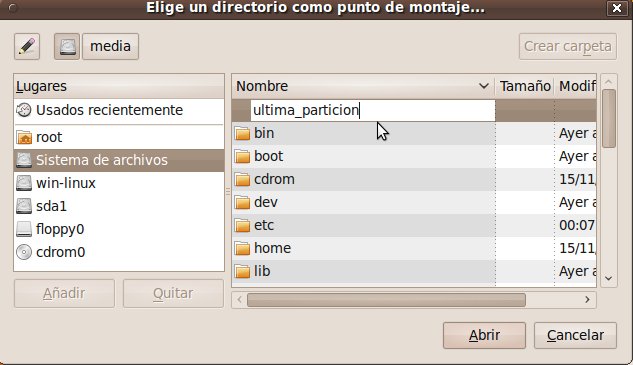Click the boot folder icon

coord(242,156)
